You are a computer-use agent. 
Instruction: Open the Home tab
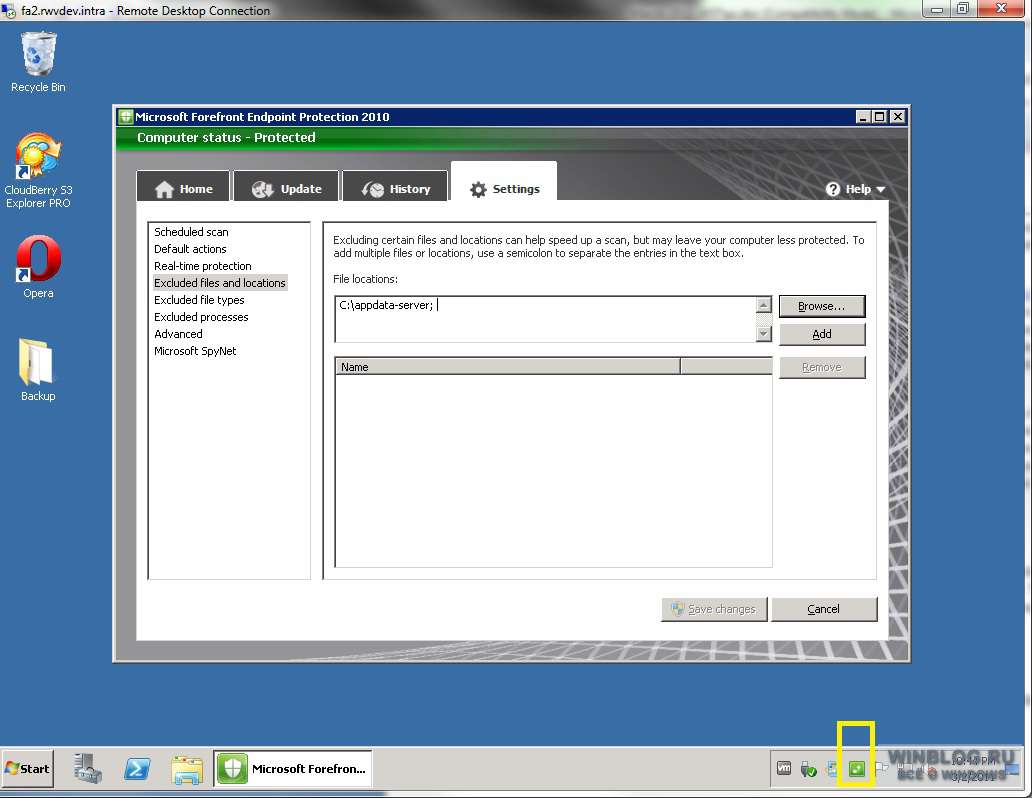tap(183, 186)
